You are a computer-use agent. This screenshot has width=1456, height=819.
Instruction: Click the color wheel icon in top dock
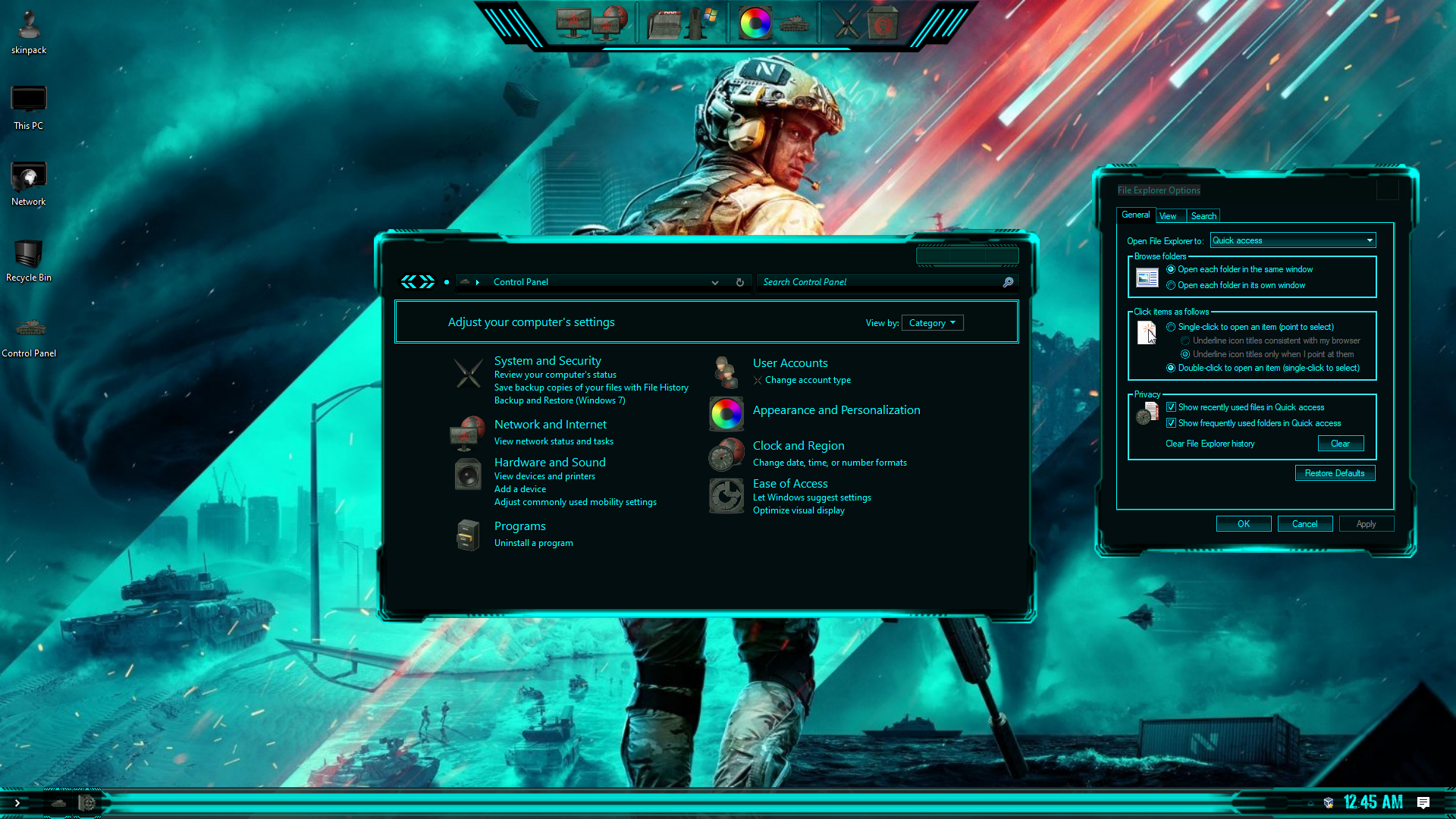[x=755, y=24]
